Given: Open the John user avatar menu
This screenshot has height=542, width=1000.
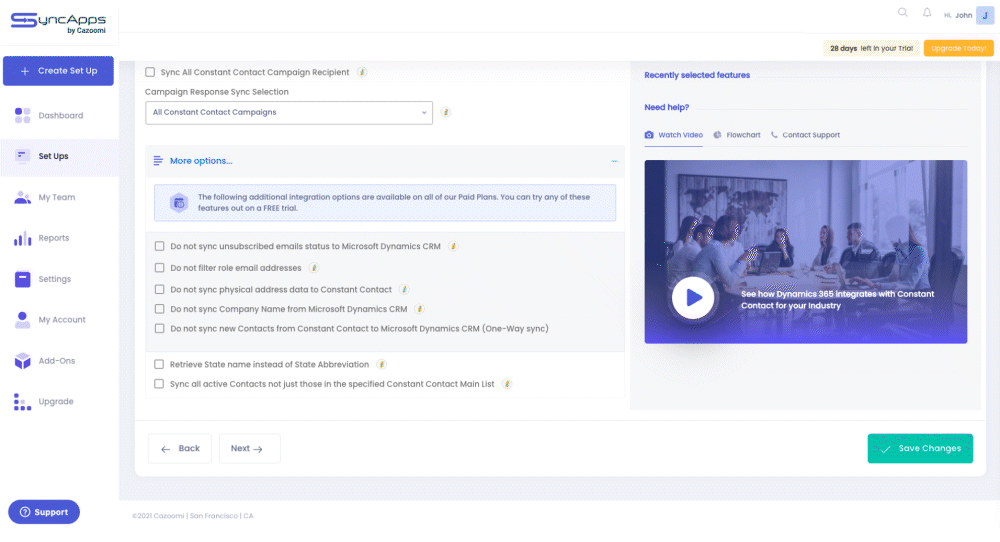Looking at the screenshot, I should (985, 15).
